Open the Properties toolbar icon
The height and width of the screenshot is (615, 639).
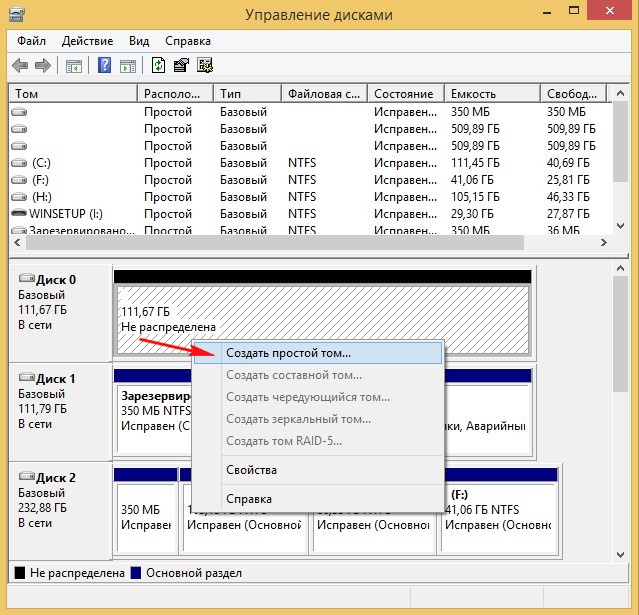tap(181, 66)
